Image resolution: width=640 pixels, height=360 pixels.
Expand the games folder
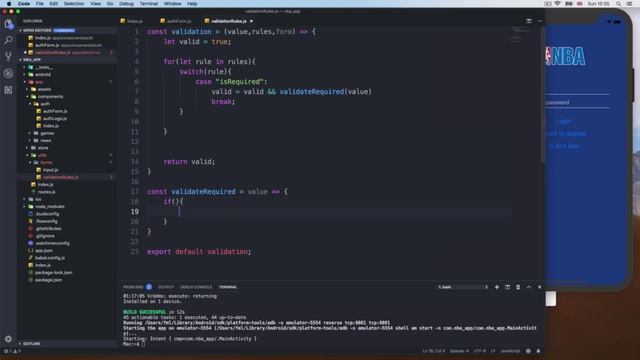[x=47, y=133]
